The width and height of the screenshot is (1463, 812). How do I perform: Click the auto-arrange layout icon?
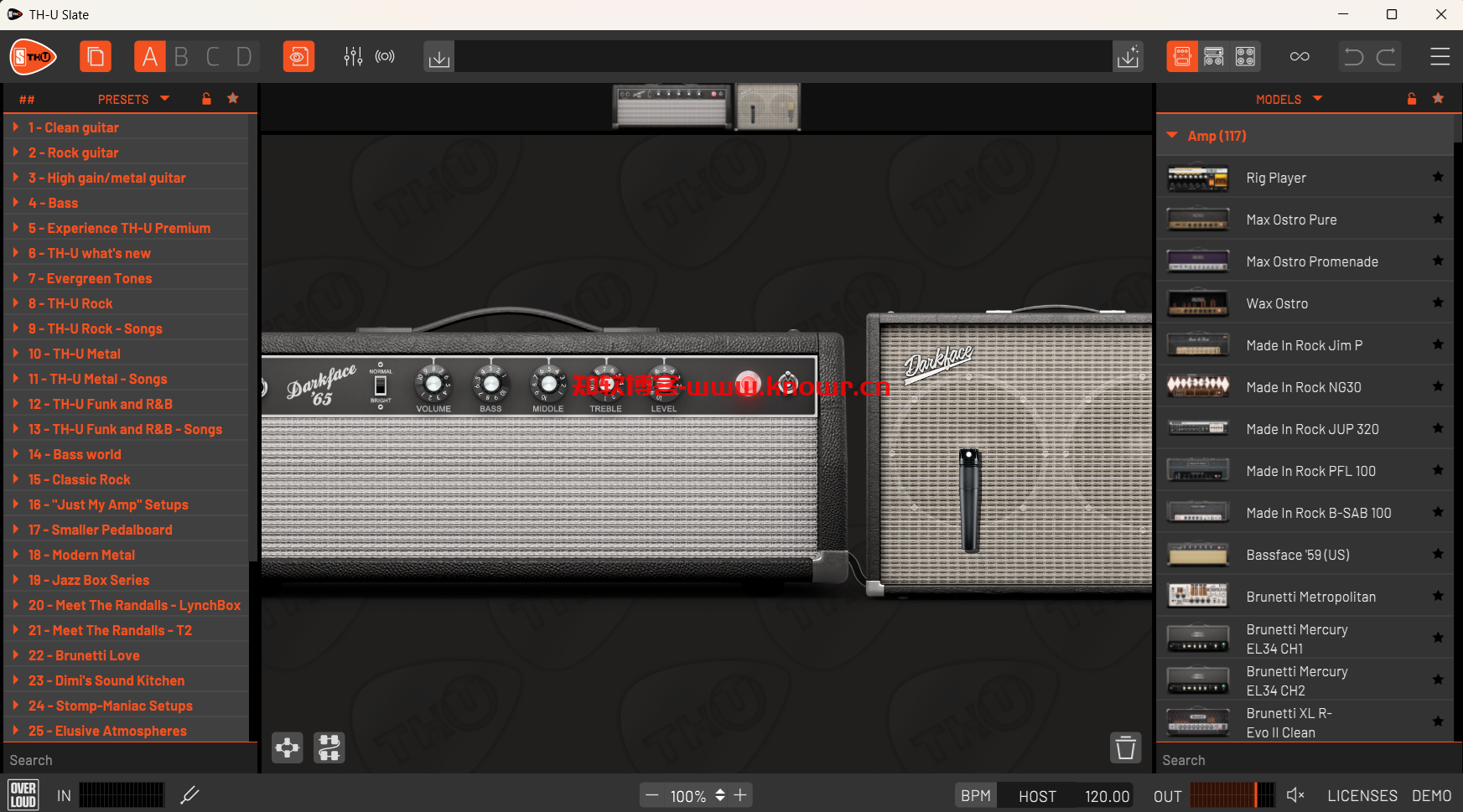coord(329,747)
